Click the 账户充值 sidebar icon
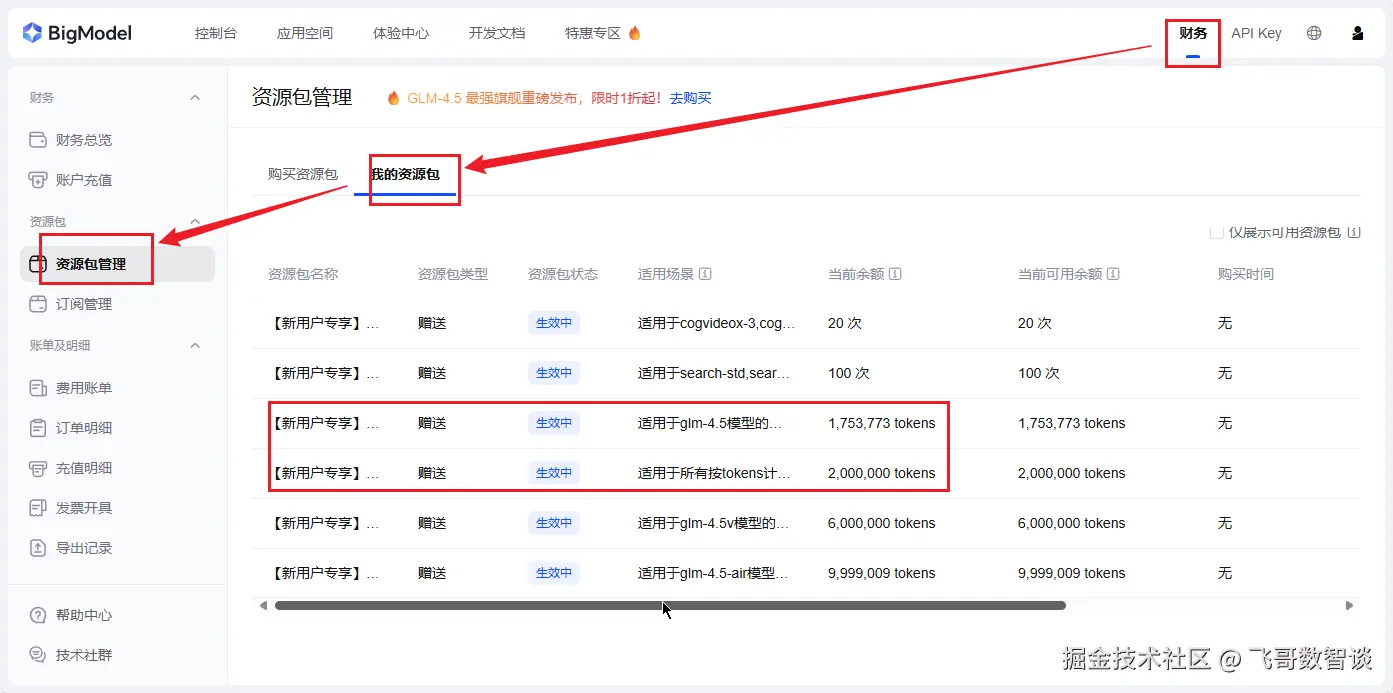Image resolution: width=1393 pixels, height=693 pixels. (x=38, y=180)
